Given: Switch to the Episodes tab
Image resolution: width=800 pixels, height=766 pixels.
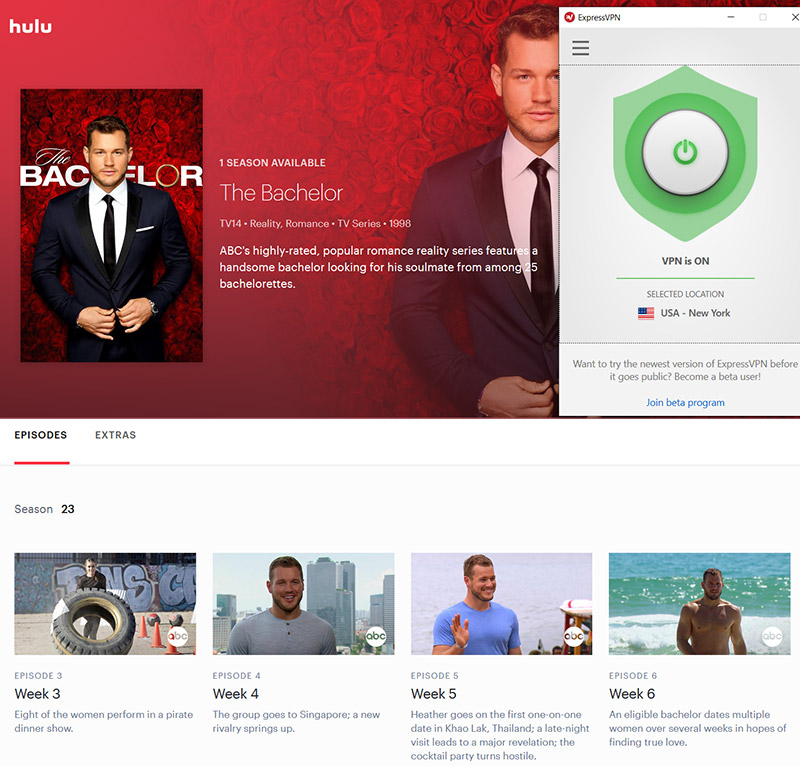Looking at the screenshot, I should pyautogui.click(x=41, y=435).
